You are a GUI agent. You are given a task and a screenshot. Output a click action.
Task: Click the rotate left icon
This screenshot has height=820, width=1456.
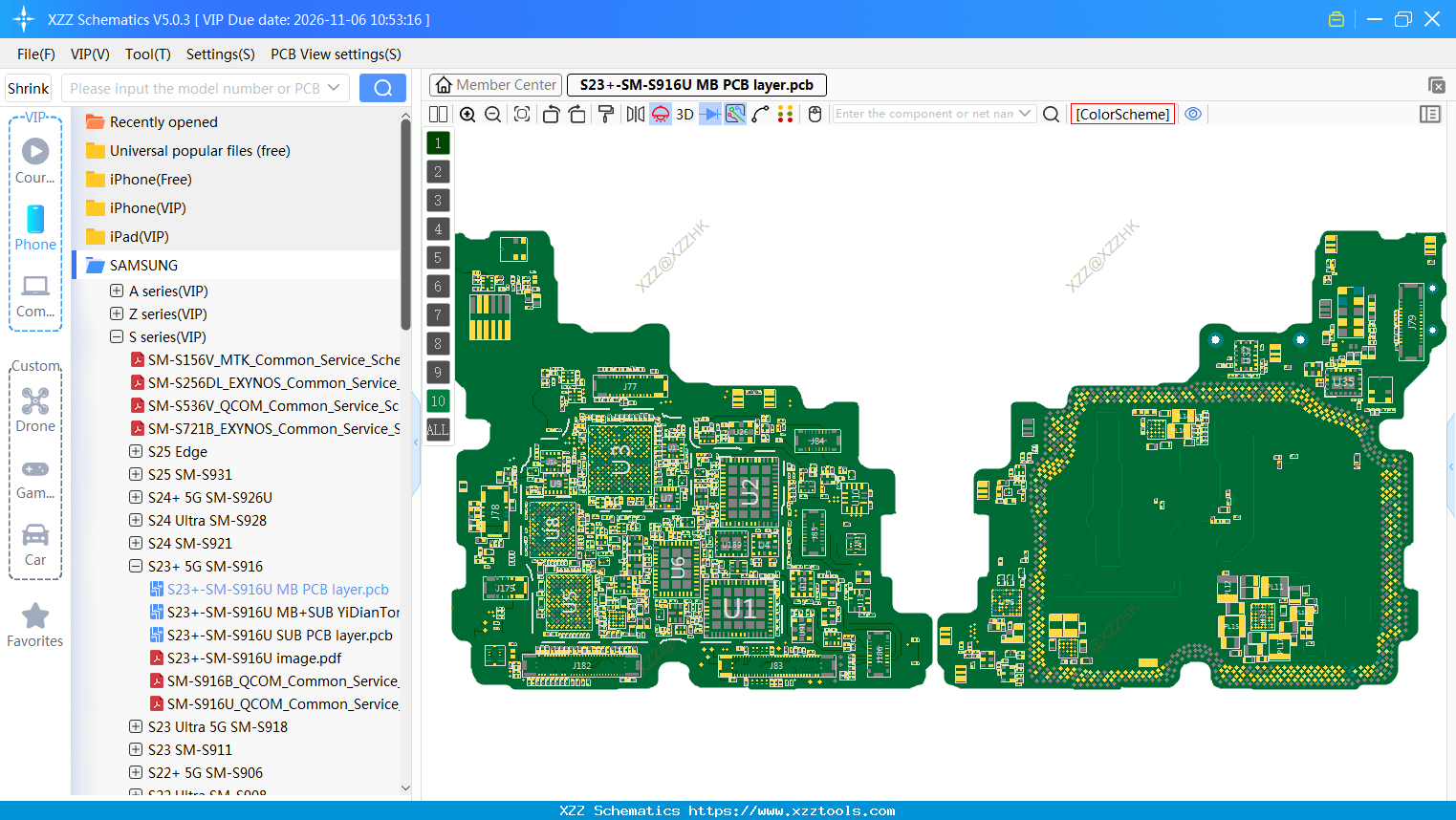coord(551,114)
